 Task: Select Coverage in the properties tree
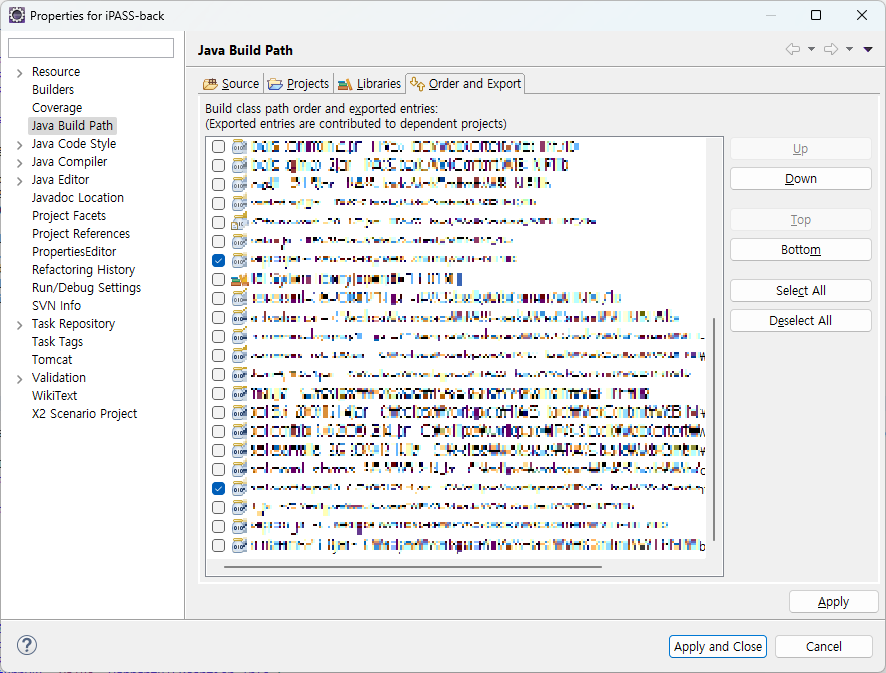[x=57, y=107]
